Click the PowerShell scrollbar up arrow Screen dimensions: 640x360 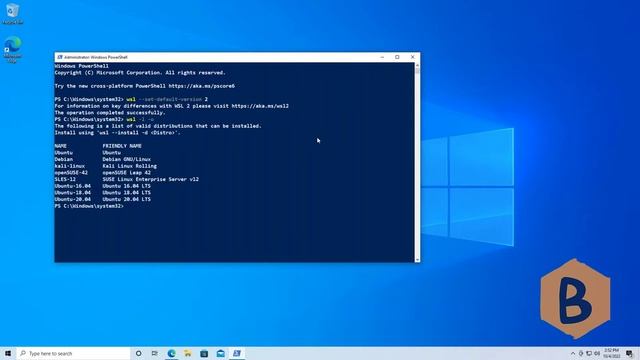click(x=417, y=65)
